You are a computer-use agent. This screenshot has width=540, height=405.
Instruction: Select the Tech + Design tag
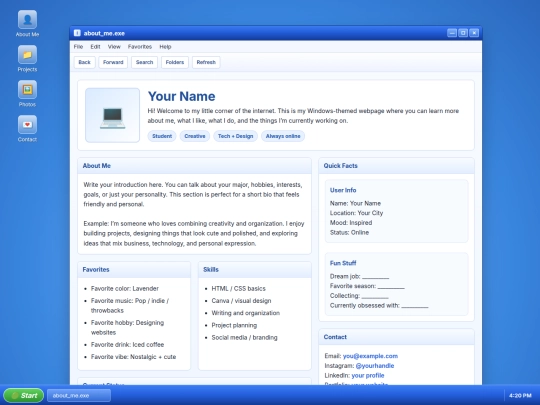click(236, 136)
